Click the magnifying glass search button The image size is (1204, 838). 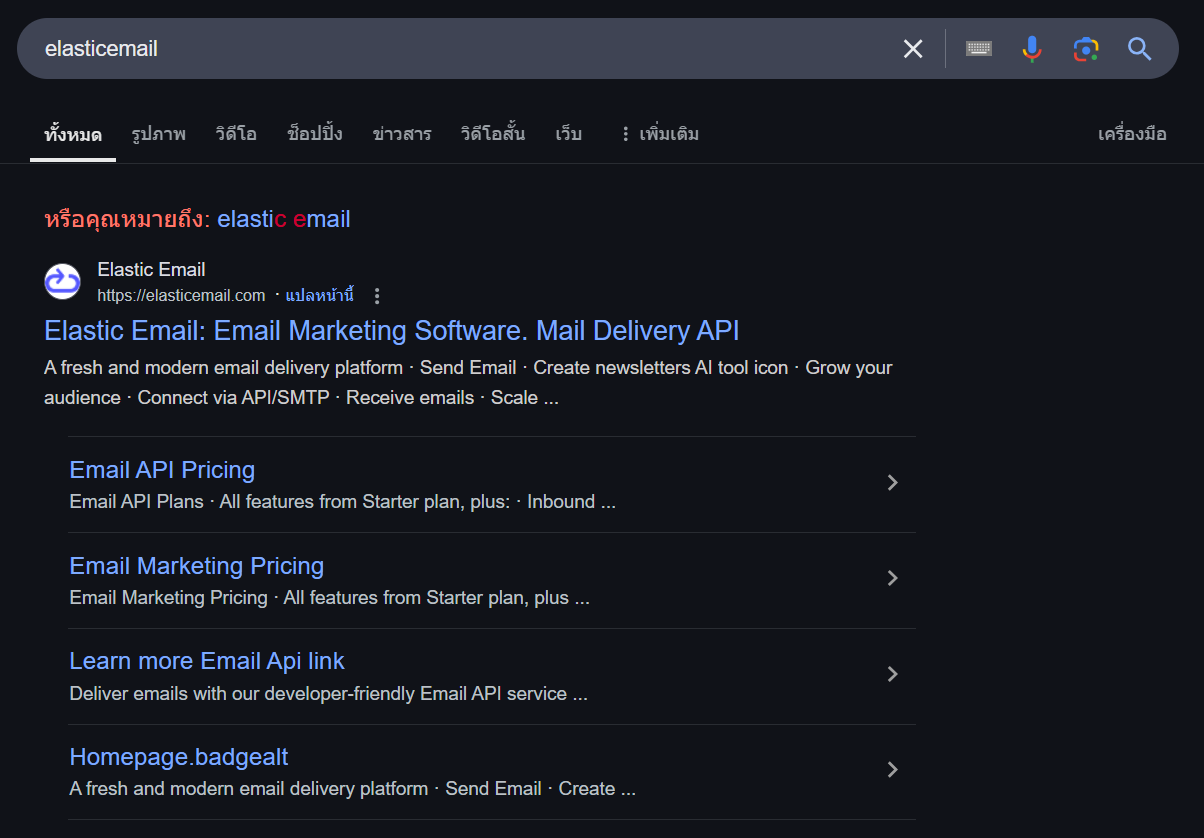[x=1140, y=49]
